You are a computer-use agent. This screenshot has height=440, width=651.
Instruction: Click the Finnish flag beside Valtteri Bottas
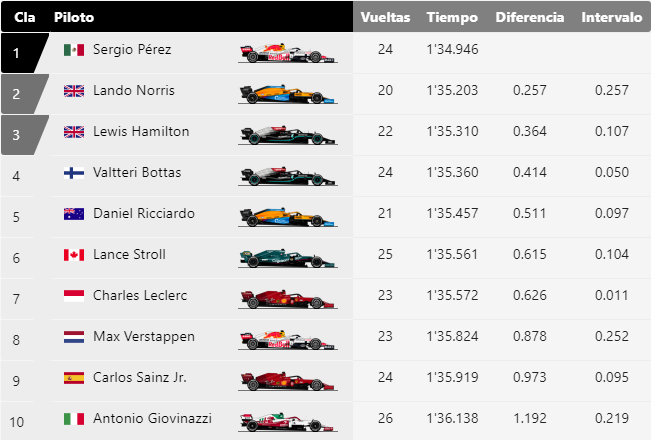(74, 173)
